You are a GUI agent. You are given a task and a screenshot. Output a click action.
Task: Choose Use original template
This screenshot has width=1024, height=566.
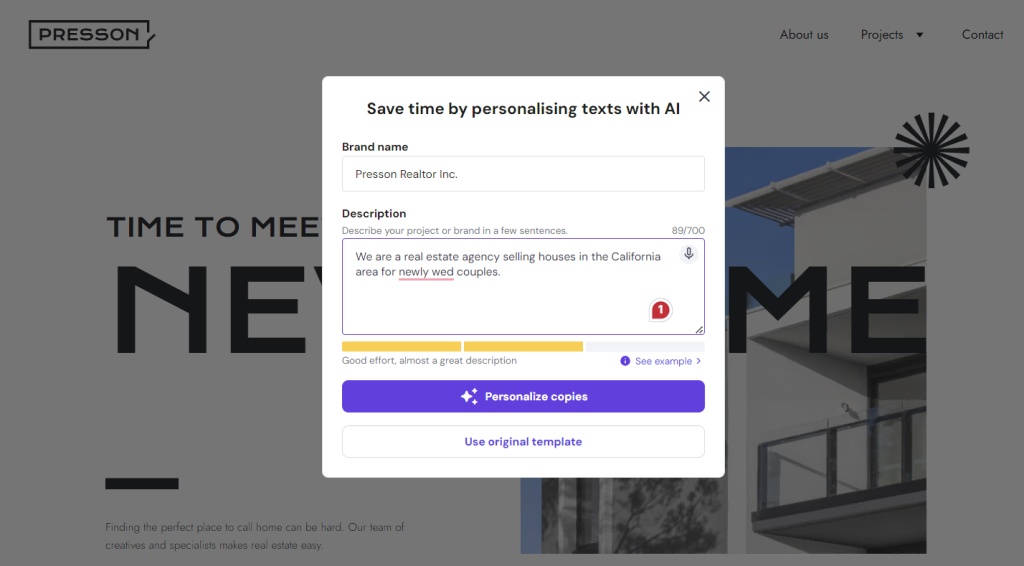tap(523, 442)
